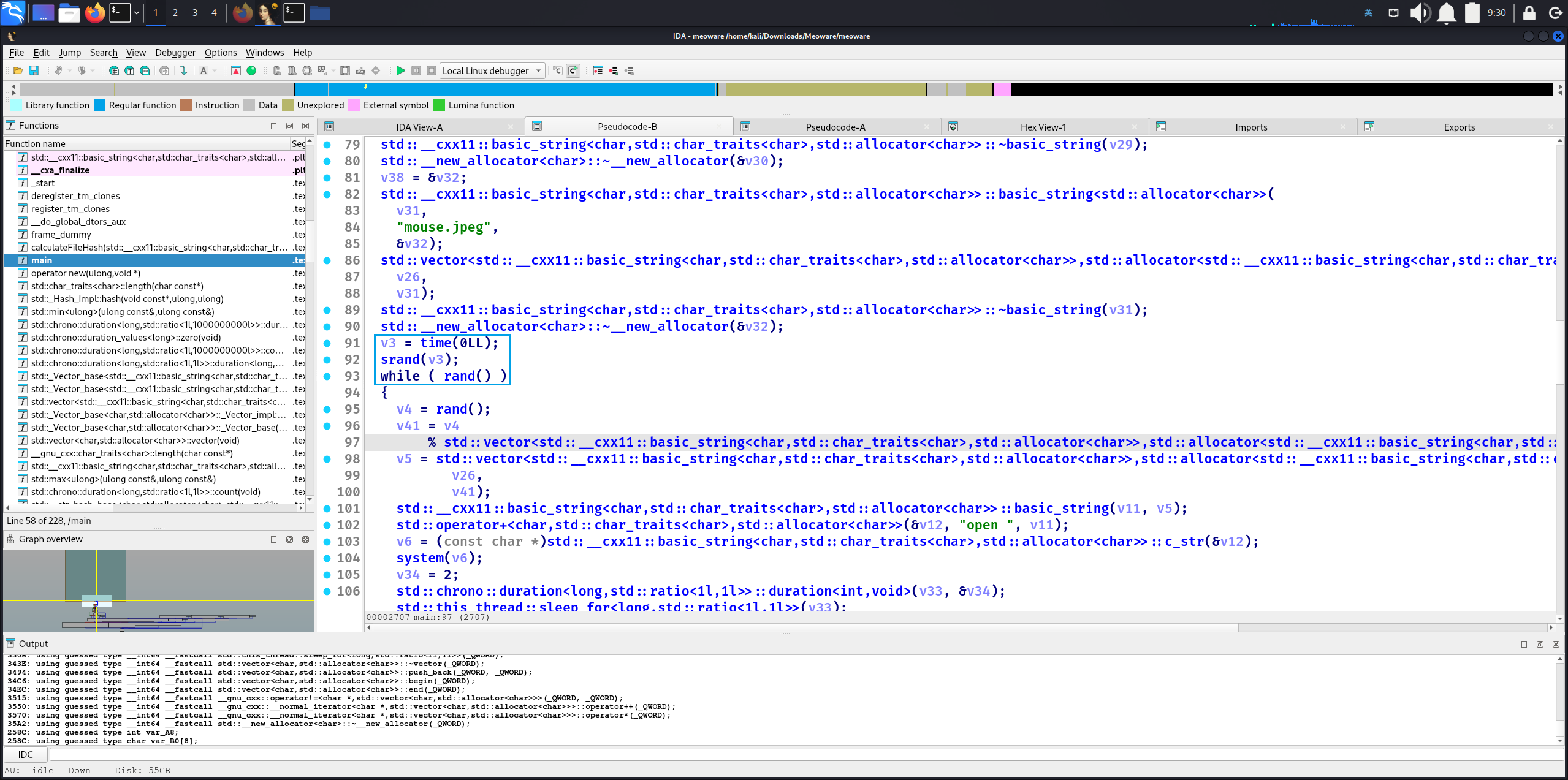1568x780 pixels.
Task: Toggle breakpoint dot on line 79
Action: coord(327,145)
